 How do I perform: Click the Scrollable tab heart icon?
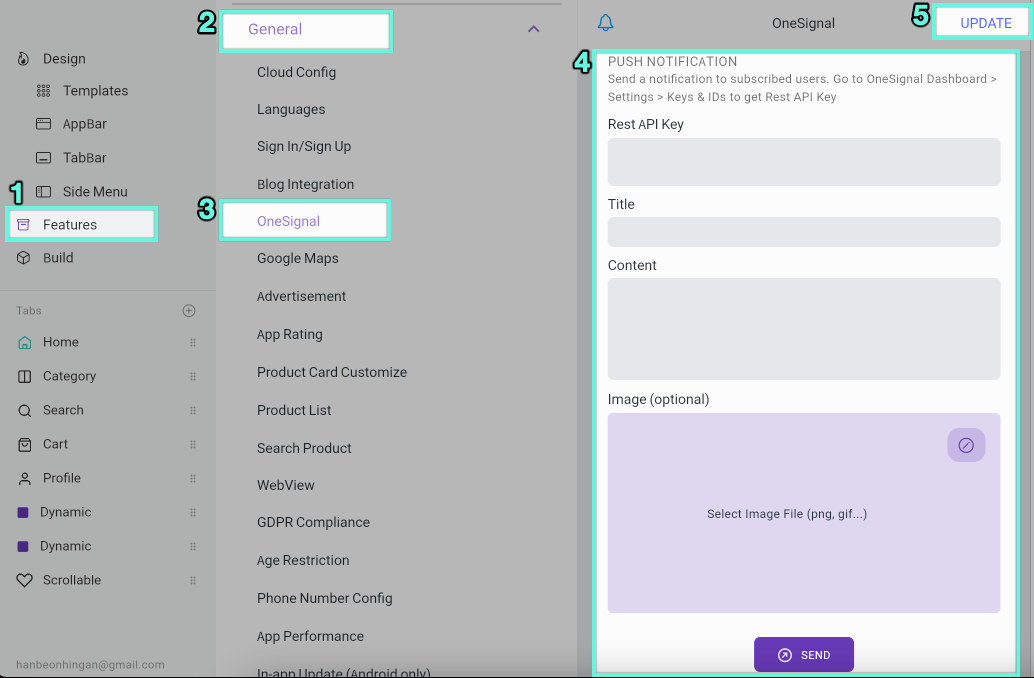pyautogui.click(x=24, y=580)
